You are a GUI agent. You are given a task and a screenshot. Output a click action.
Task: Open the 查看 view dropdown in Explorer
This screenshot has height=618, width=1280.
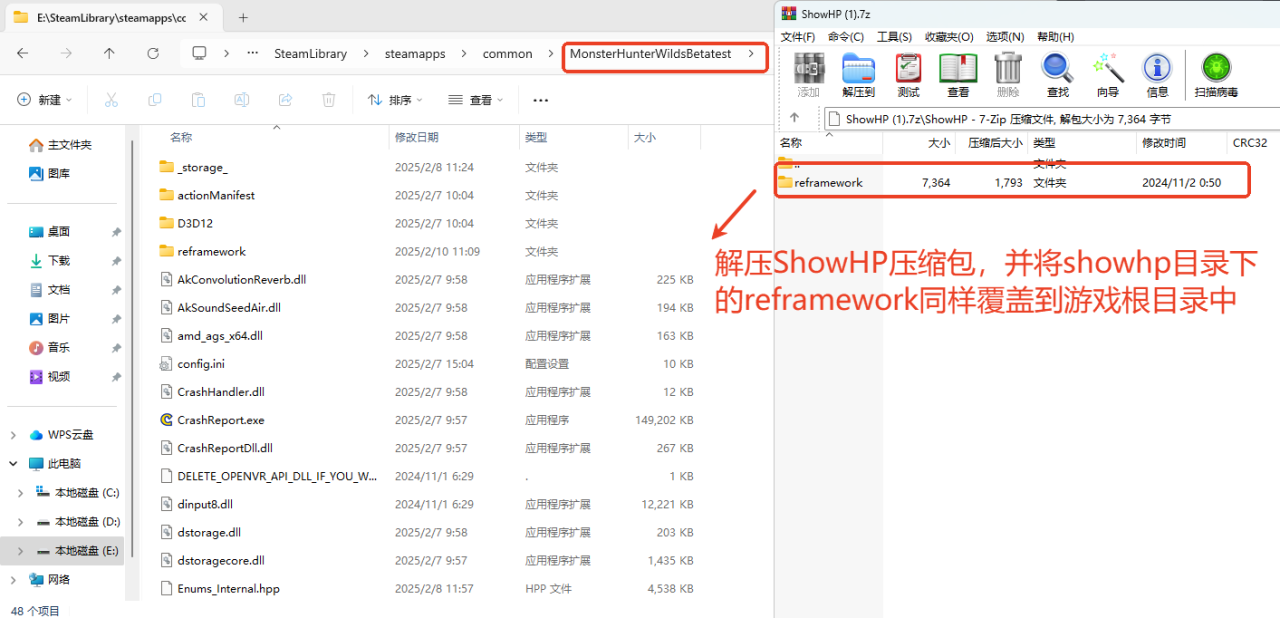475,100
